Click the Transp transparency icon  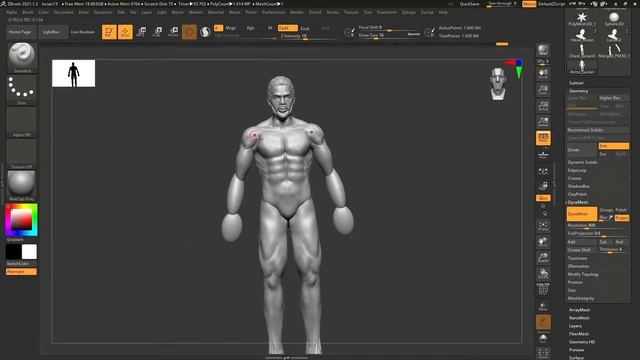543,306
